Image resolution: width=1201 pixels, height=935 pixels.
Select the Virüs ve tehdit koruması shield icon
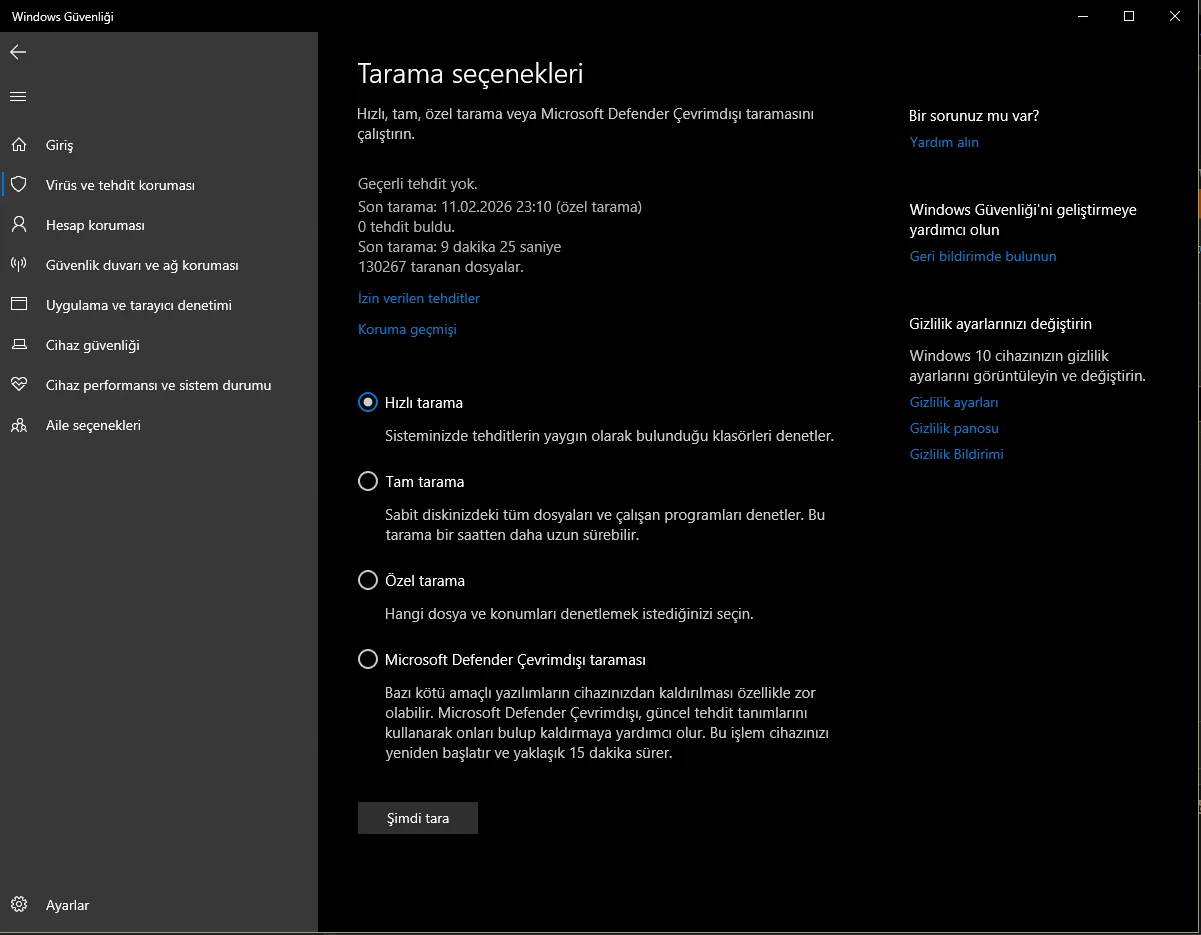click(x=18, y=185)
